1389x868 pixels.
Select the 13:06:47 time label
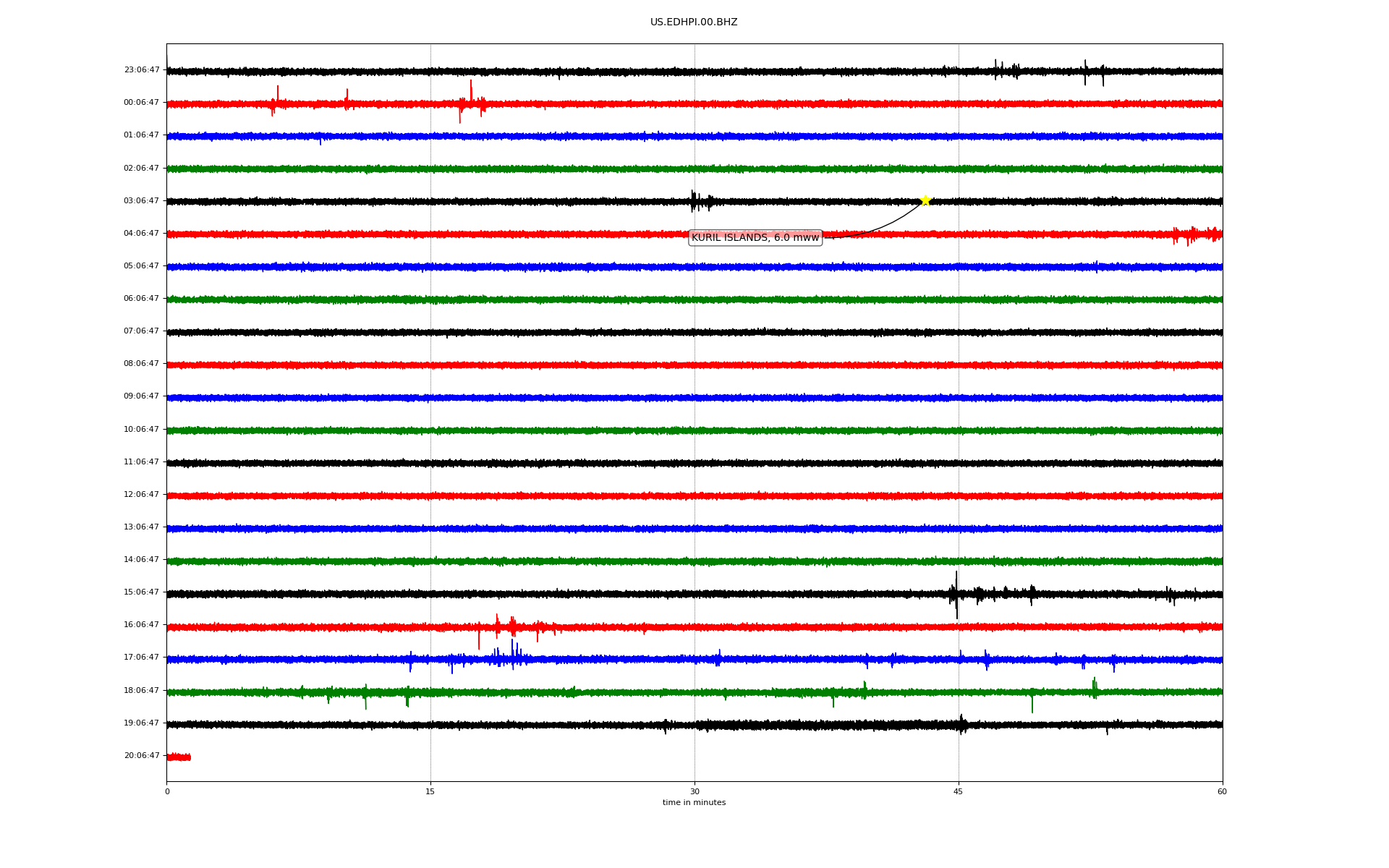pos(142,527)
